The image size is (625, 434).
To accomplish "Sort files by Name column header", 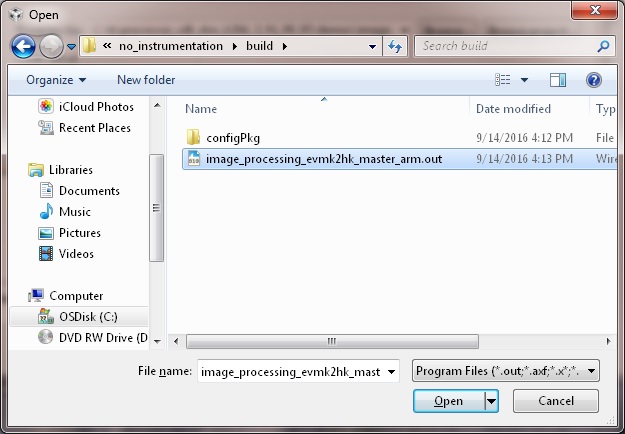I will point(201,108).
